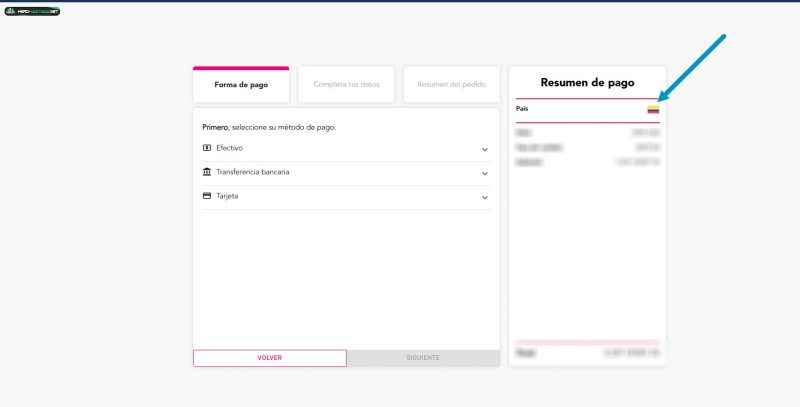This screenshot has width=800, height=407.
Task: Click the Primero seleccione método instruction text
Action: pyautogui.click(x=269, y=128)
